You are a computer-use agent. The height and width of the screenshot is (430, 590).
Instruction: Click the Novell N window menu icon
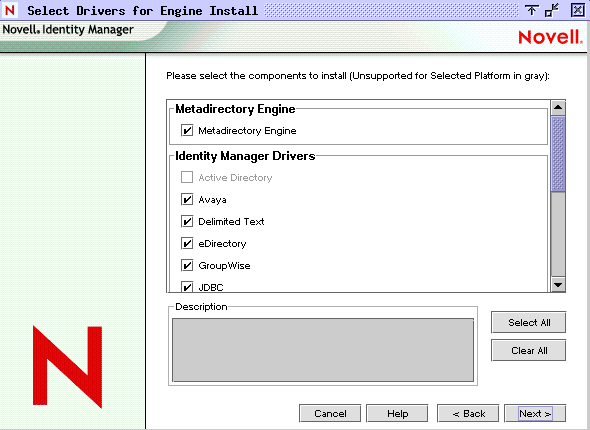tap(10, 10)
